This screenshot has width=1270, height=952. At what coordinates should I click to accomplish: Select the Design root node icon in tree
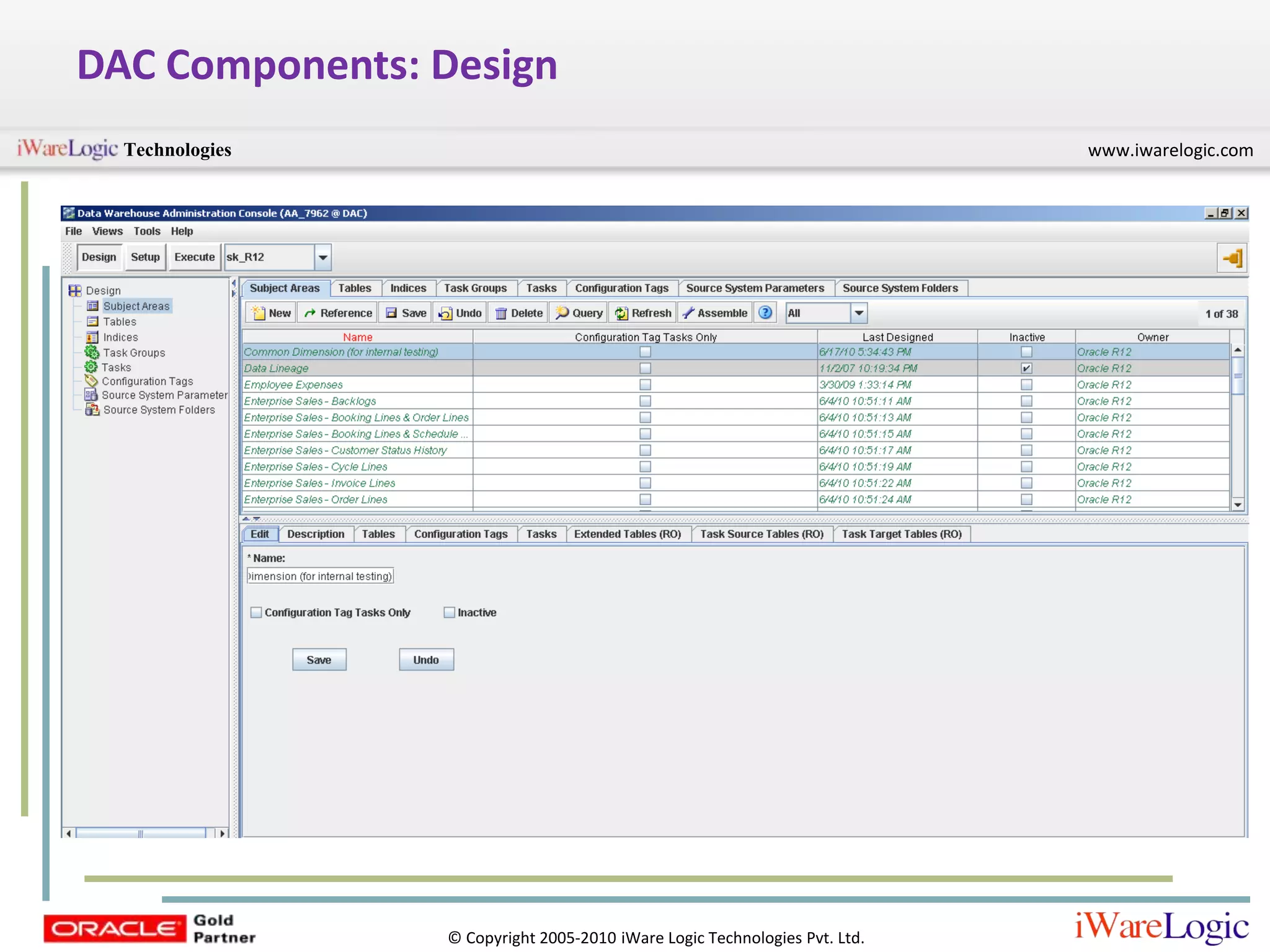[x=75, y=291]
